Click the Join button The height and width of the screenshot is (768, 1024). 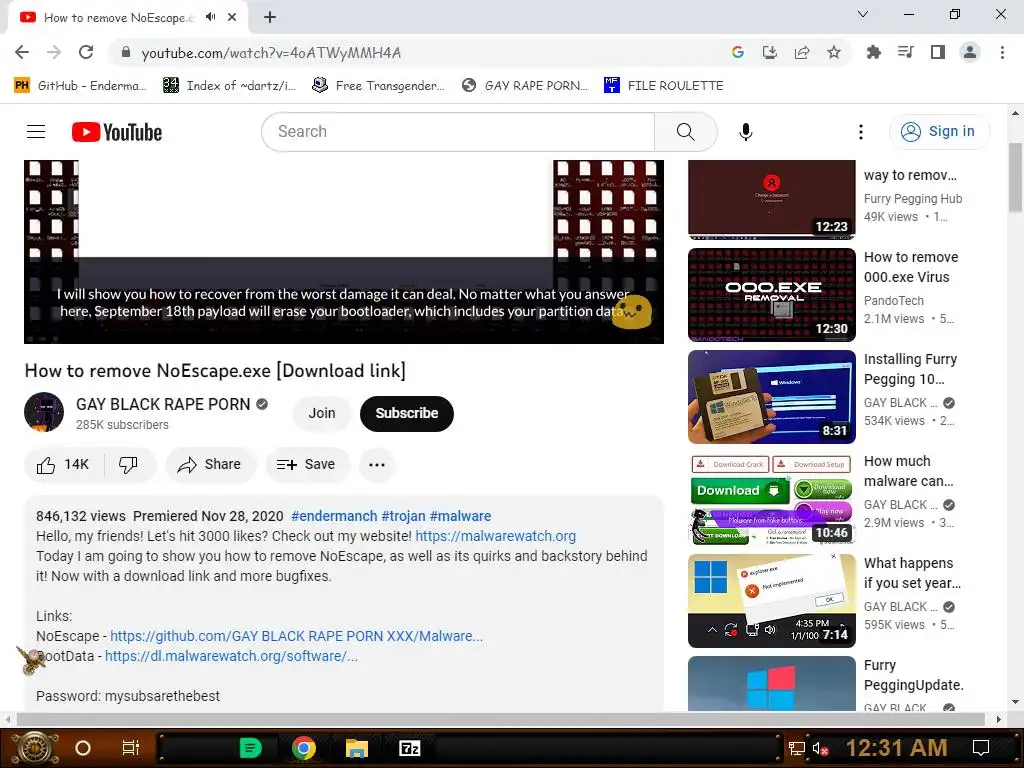(x=322, y=413)
